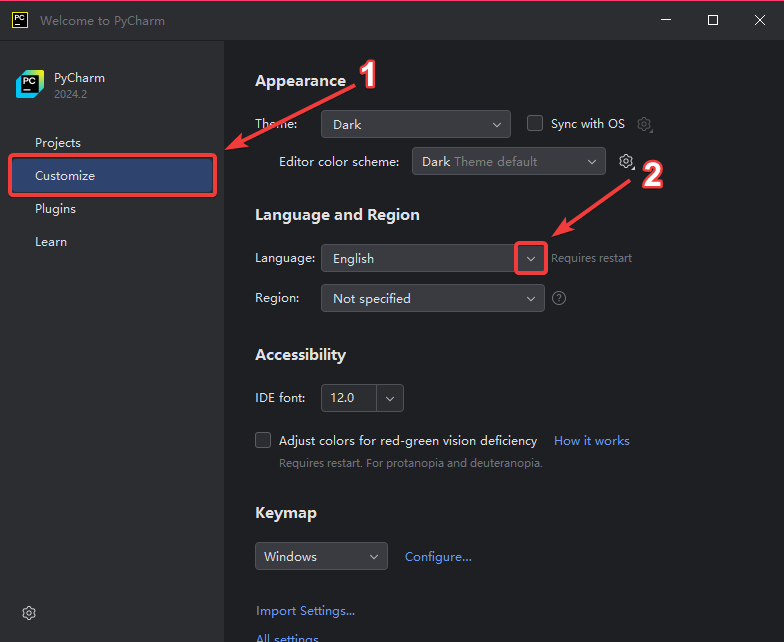
Task: Open the Keymap dropdown set to Windows
Action: click(321, 556)
